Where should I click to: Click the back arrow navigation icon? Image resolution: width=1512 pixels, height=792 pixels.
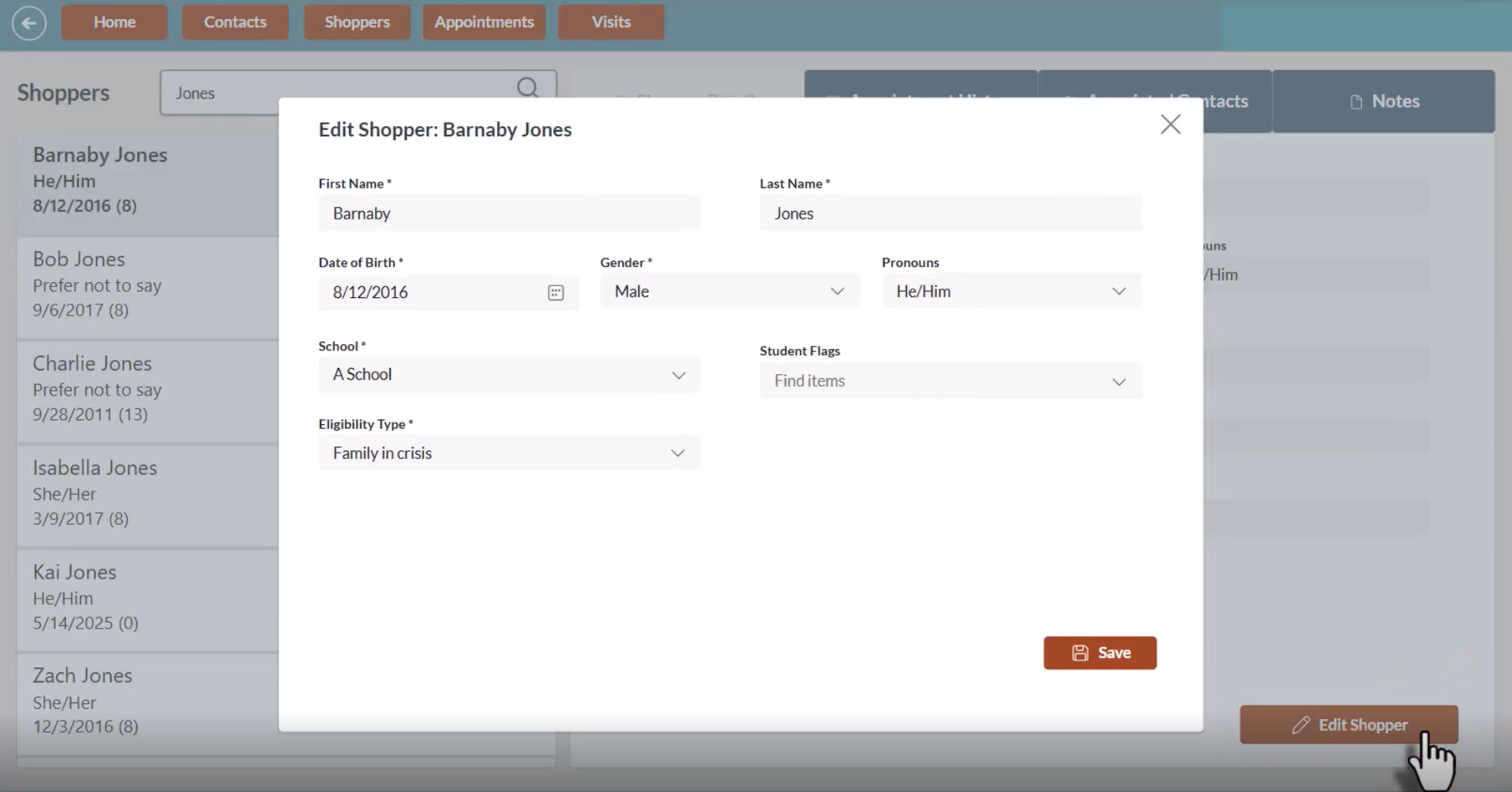pyautogui.click(x=29, y=22)
